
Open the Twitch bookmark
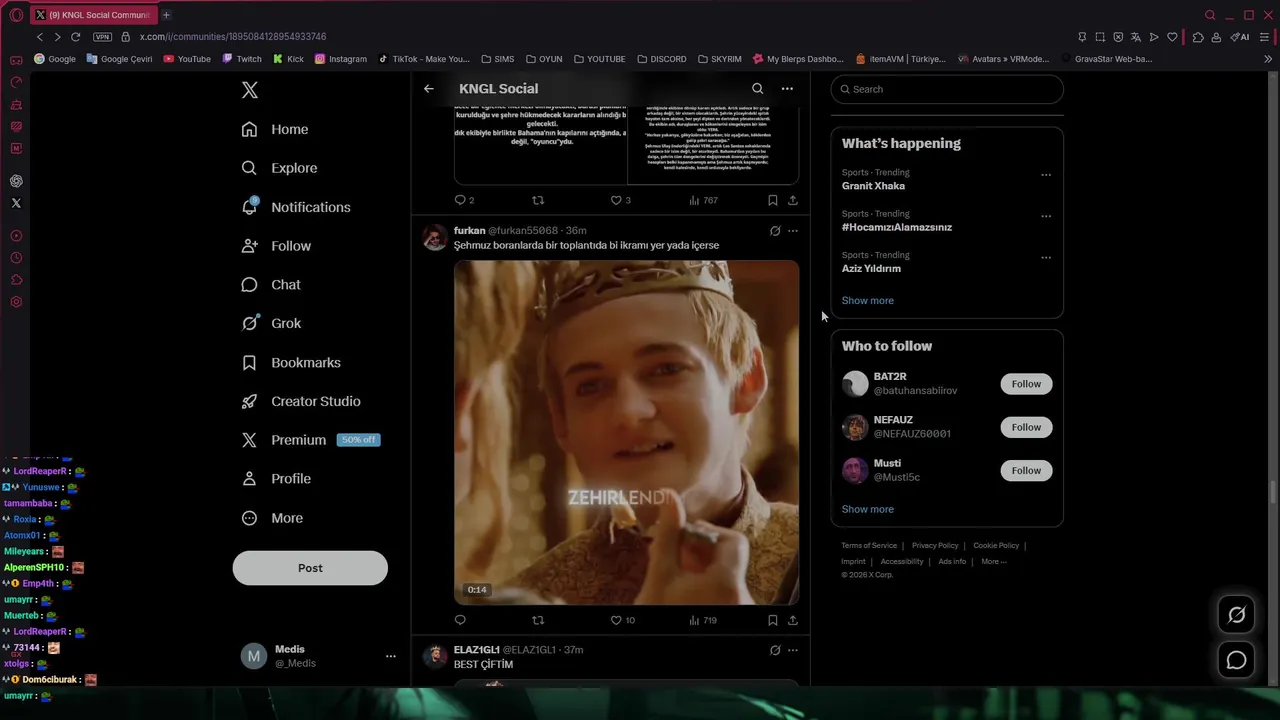tap(242, 59)
